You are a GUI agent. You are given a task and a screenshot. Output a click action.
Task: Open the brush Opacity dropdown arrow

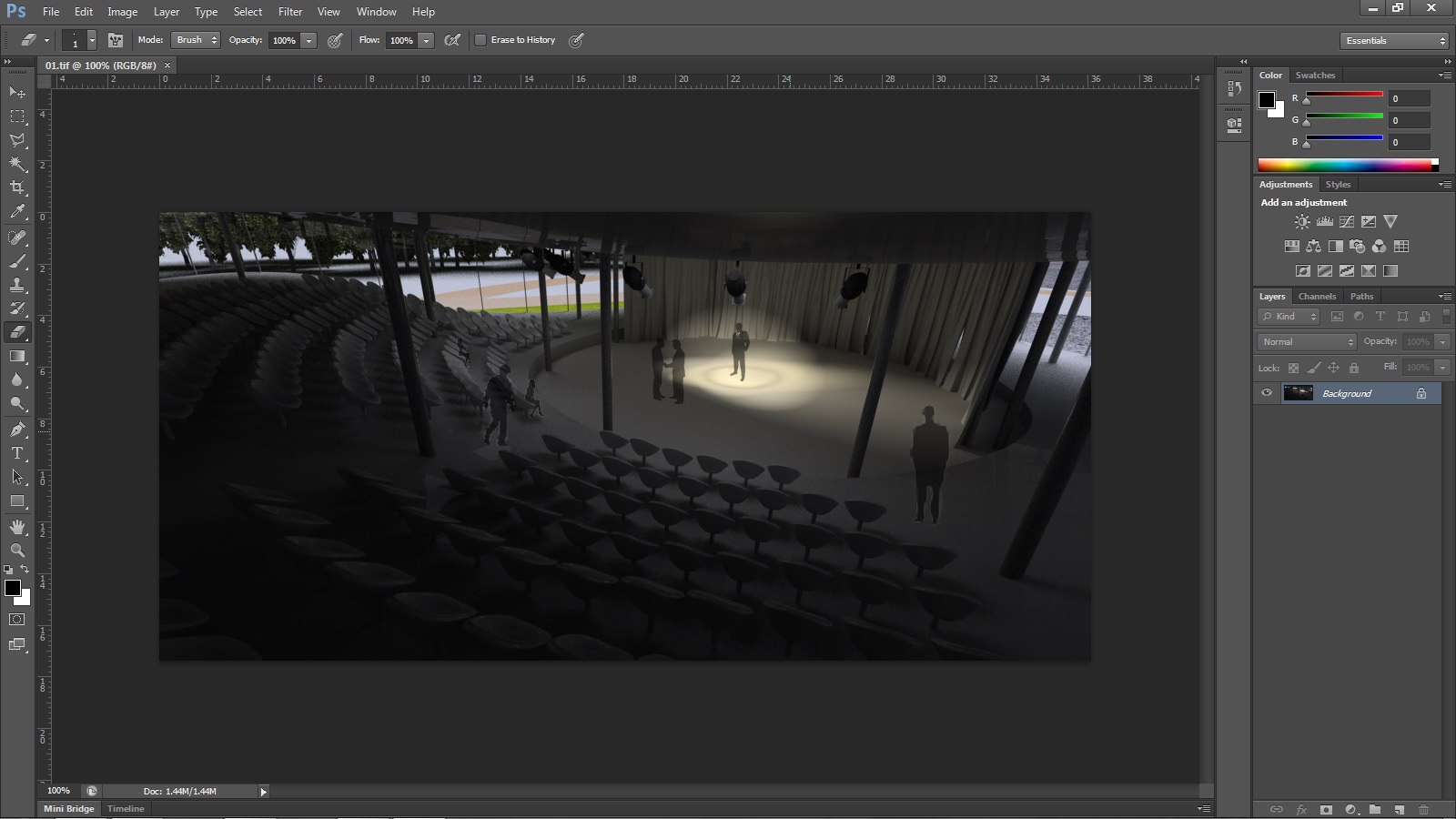coord(308,40)
